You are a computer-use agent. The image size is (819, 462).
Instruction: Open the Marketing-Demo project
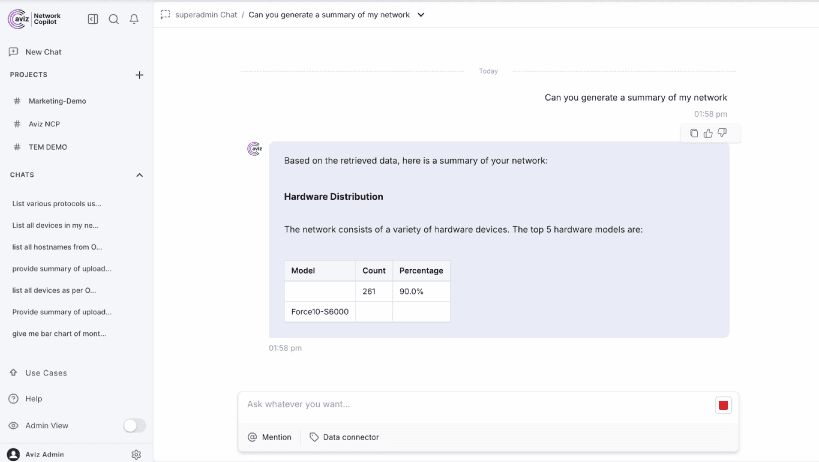pyautogui.click(x=57, y=101)
